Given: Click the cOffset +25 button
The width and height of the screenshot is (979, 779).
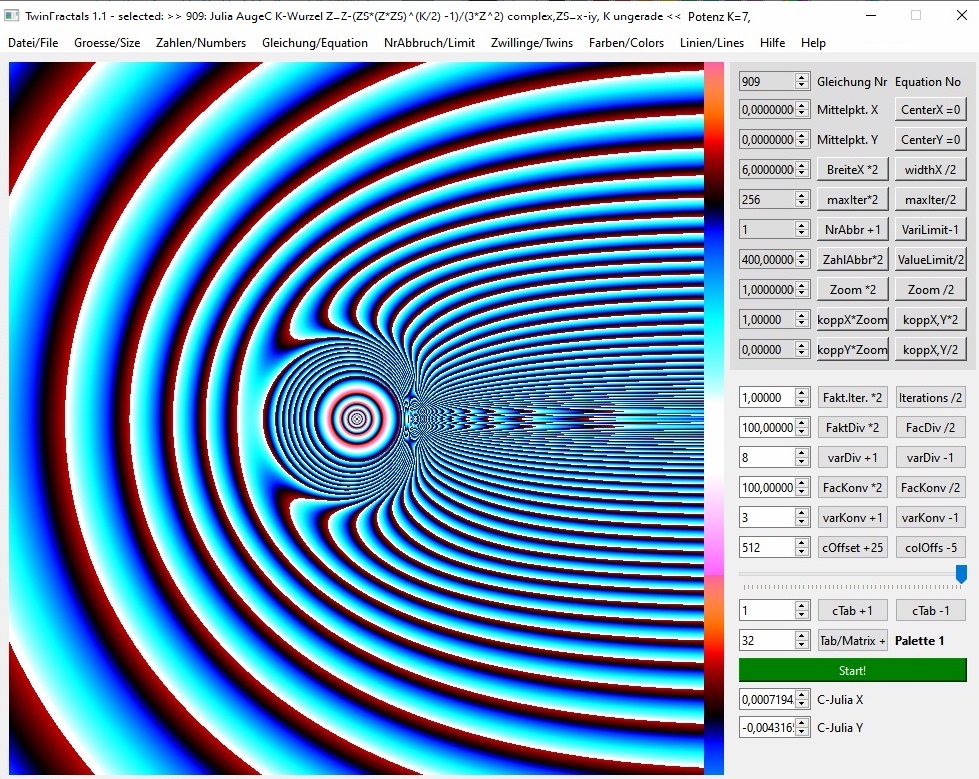Looking at the screenshot, I should (x=852, y=547).
